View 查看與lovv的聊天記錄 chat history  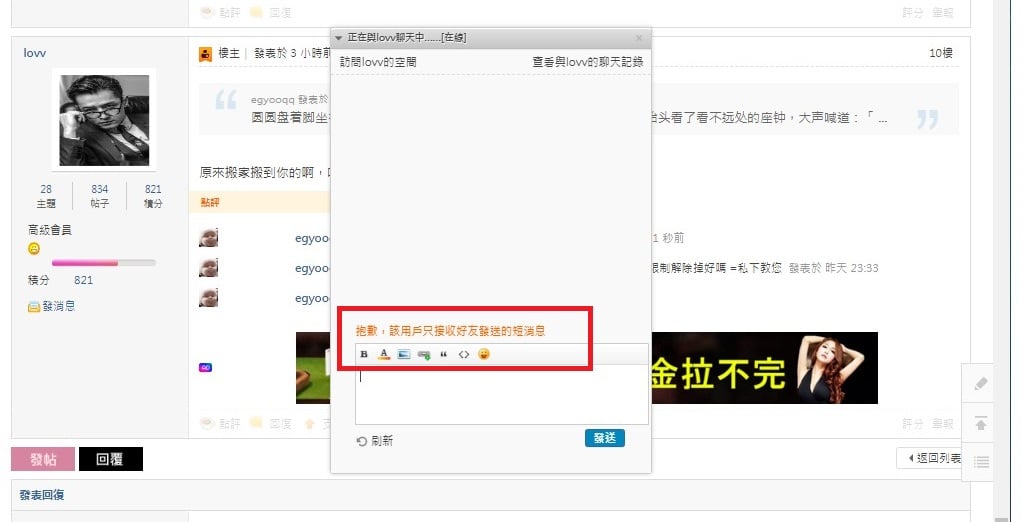[588, 62]
